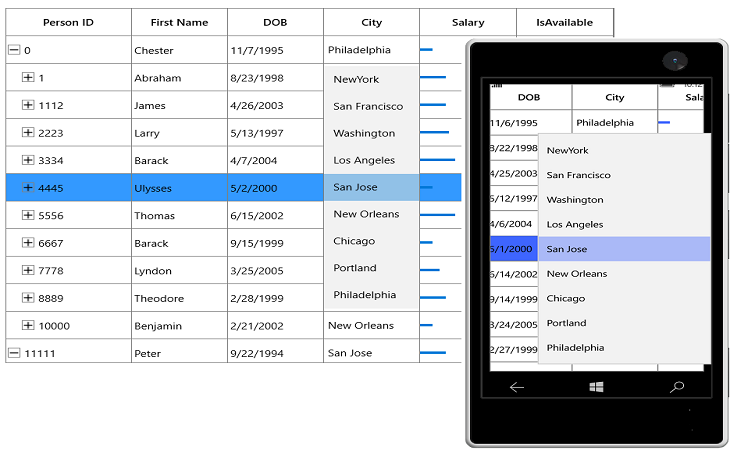Click the IsAvailable column header
The image size is (730, 450).
565,22
